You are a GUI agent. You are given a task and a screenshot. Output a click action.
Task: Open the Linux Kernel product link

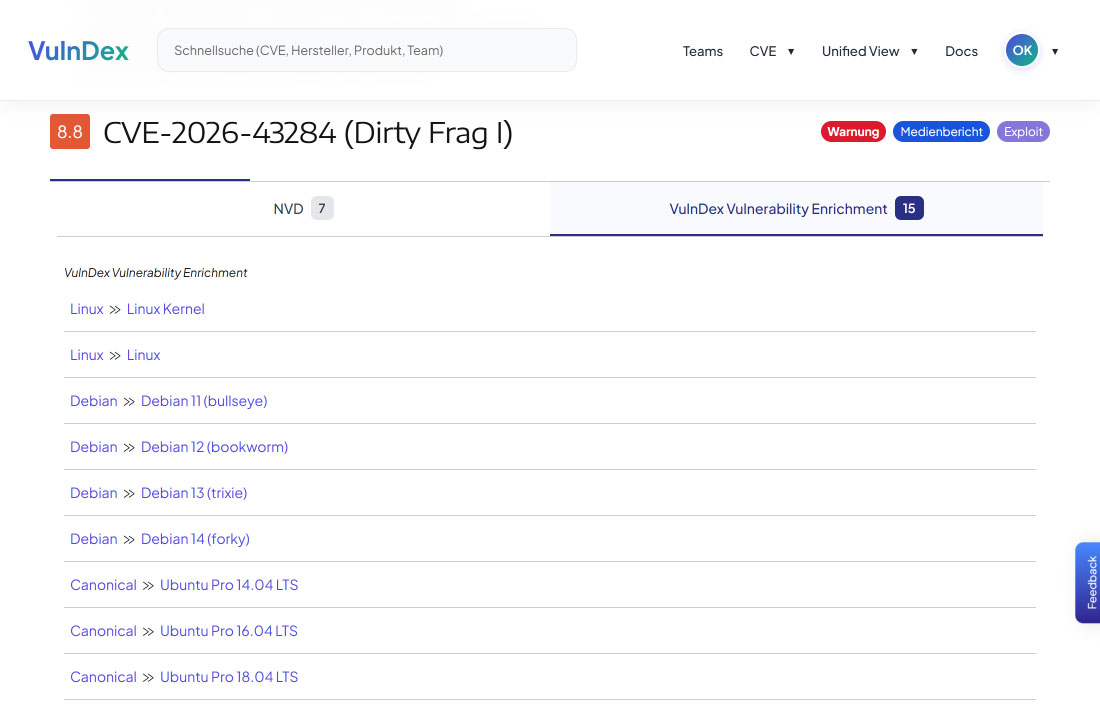pos(166,309)
